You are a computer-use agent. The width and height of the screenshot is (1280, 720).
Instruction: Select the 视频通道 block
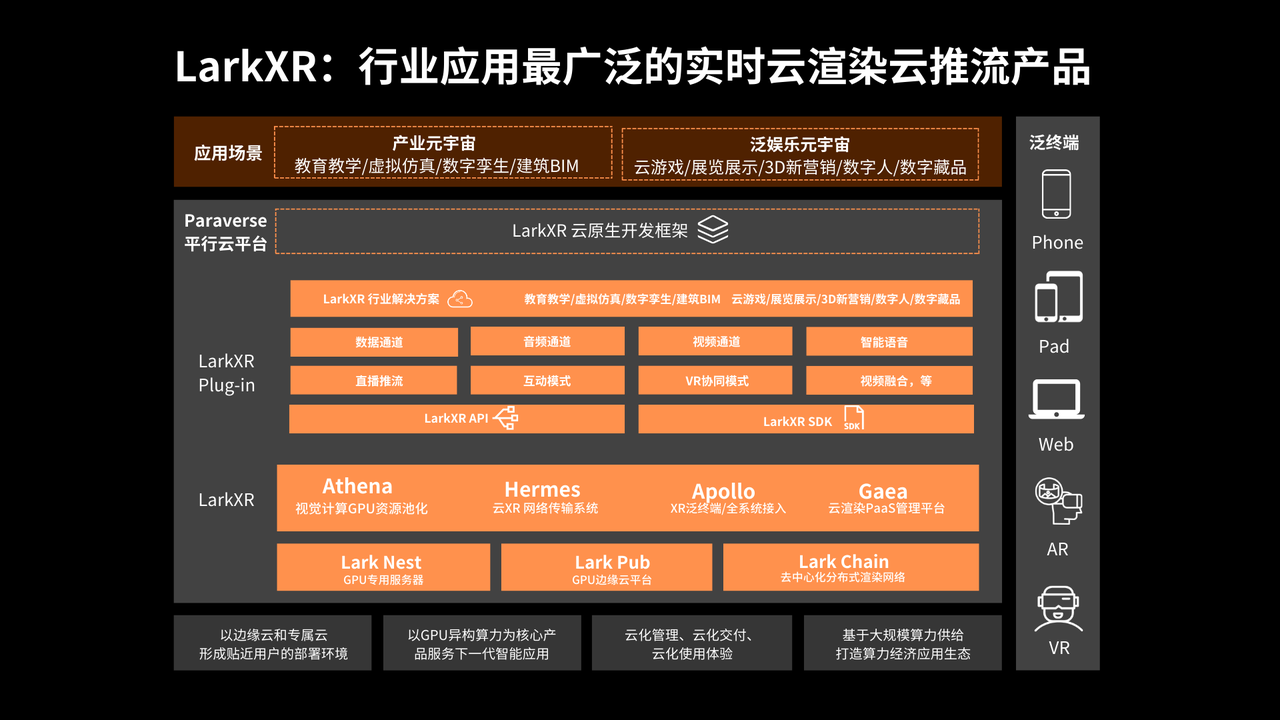click(x=716, y=342)
